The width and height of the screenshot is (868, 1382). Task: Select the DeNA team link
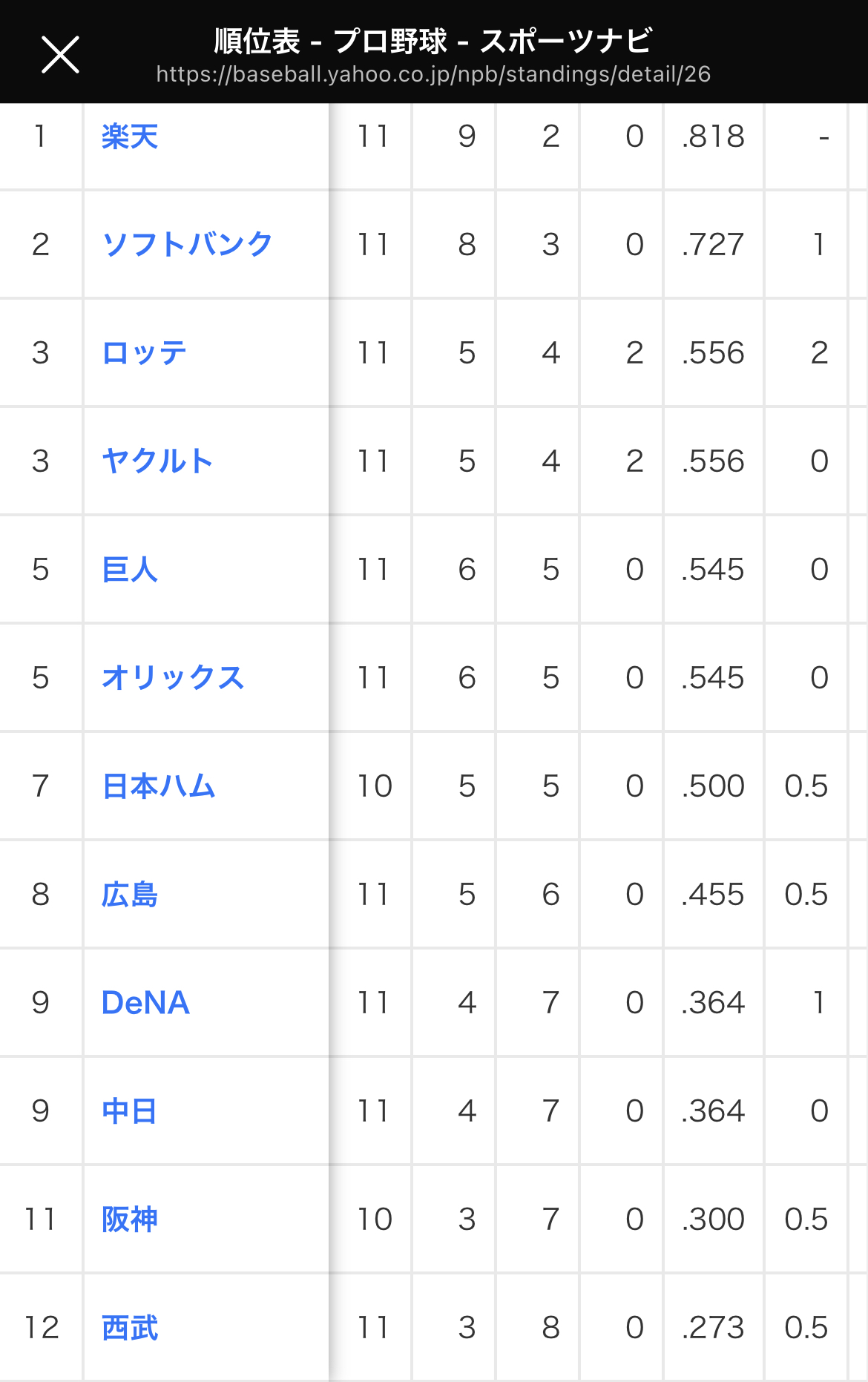pos(145,1002)
